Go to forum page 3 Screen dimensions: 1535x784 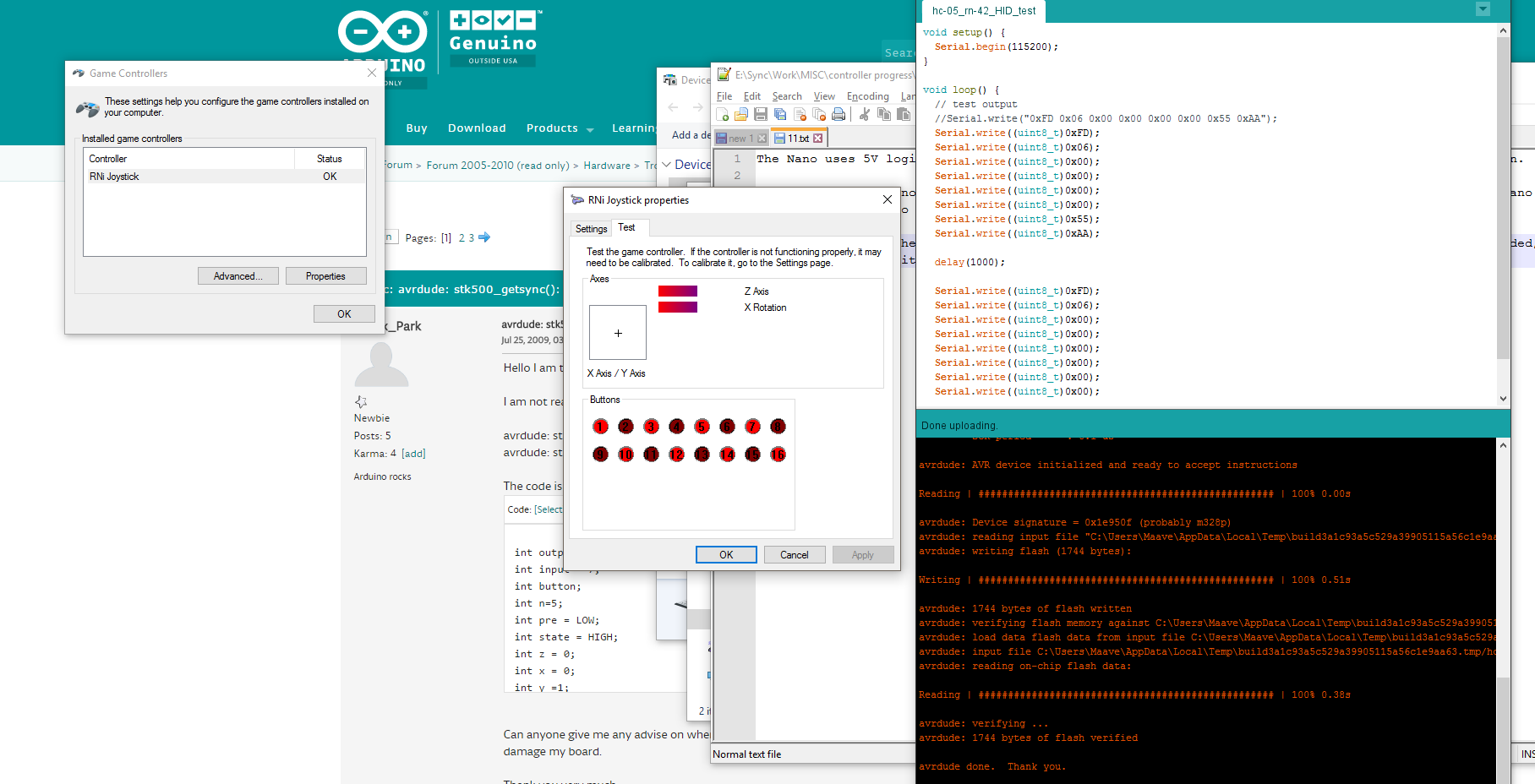(x=472, y=238)
